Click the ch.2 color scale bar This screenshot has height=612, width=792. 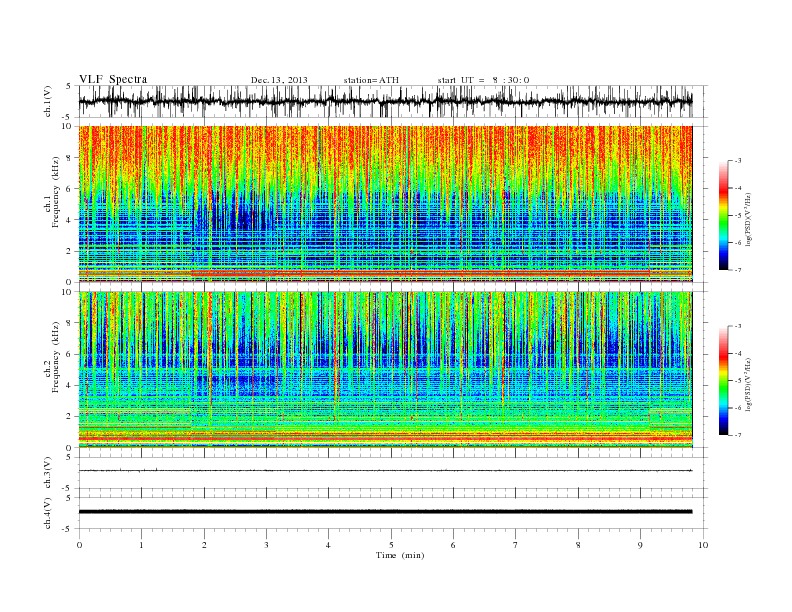coord(723,380)
